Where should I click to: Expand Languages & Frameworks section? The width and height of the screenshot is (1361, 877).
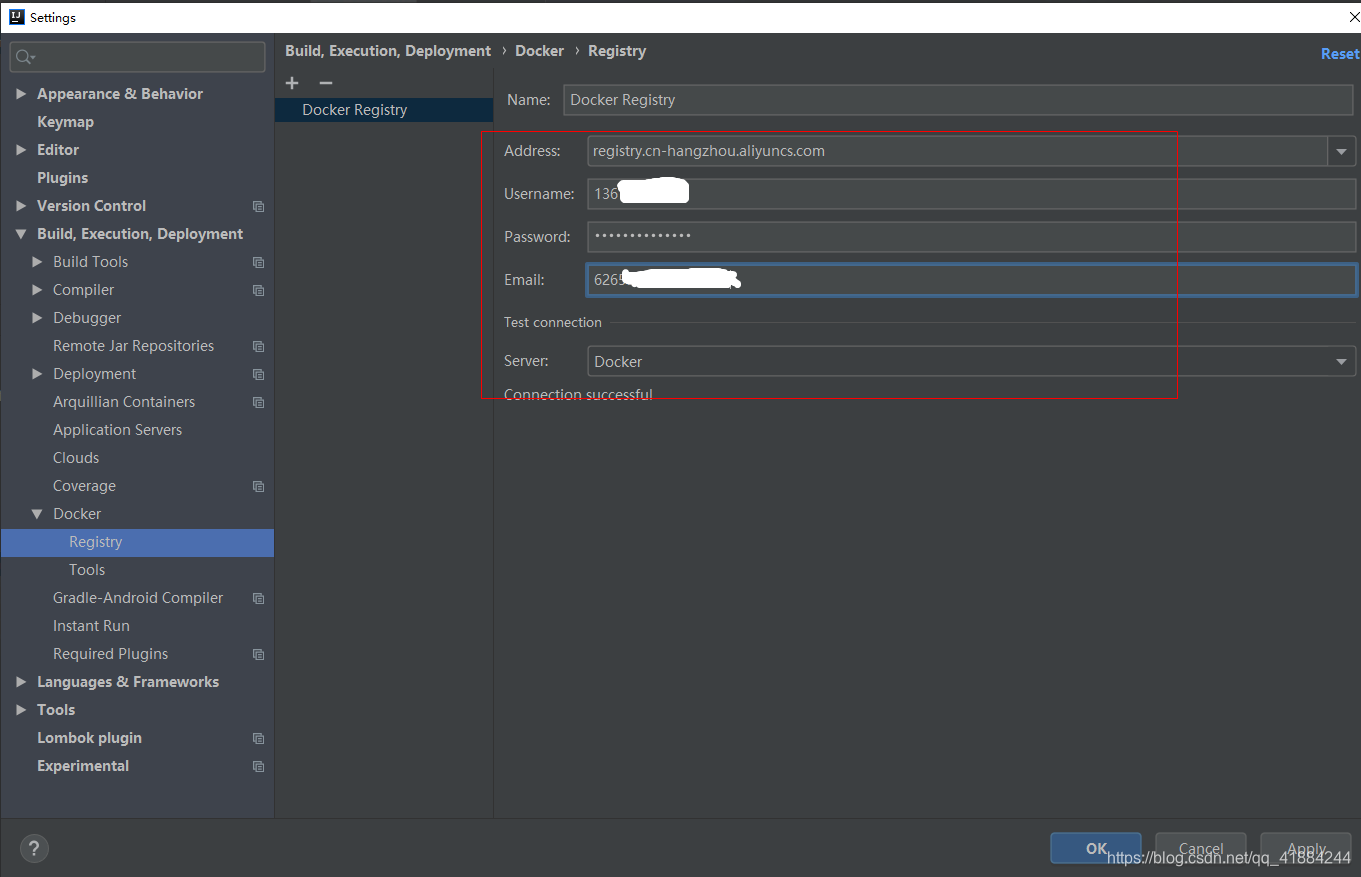click(x=21, y=682)
